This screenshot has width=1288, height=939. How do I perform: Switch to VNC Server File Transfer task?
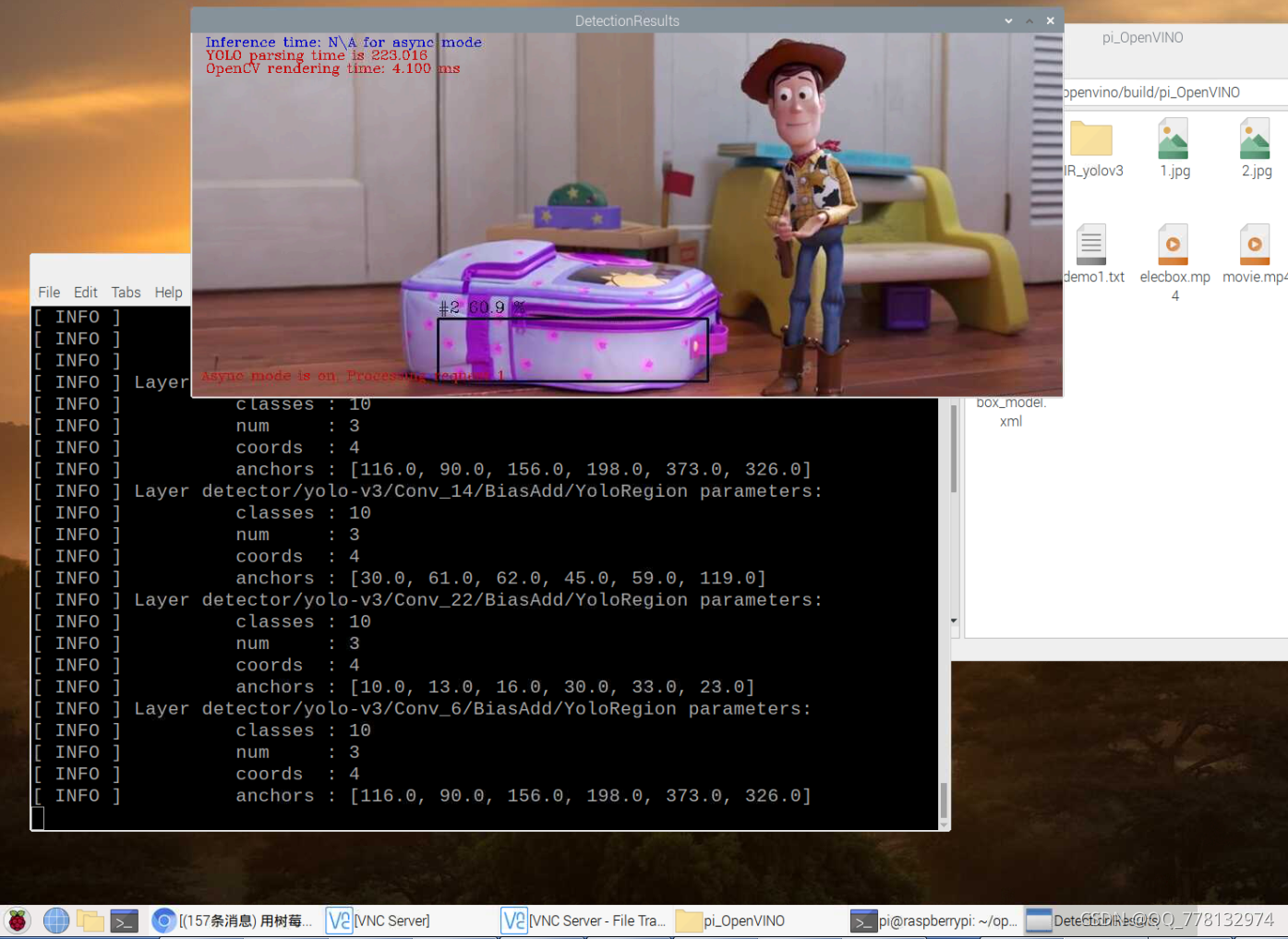pyautogui.click(x=584, y=921)
